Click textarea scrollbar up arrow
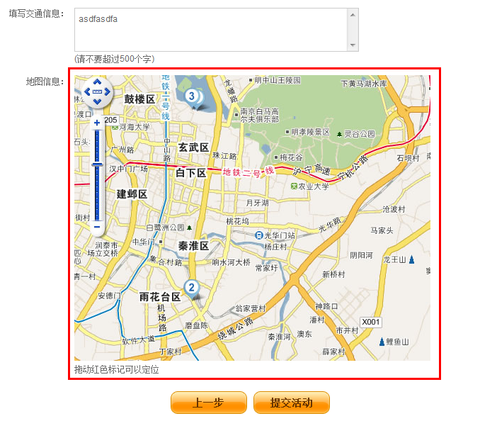The height and width of the screenshot is (421, 480). pyautogui.click(x=353, y=14)
